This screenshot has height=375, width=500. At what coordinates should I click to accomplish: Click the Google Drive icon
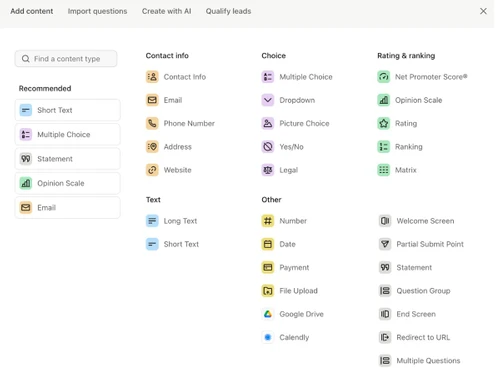(268, 314)
